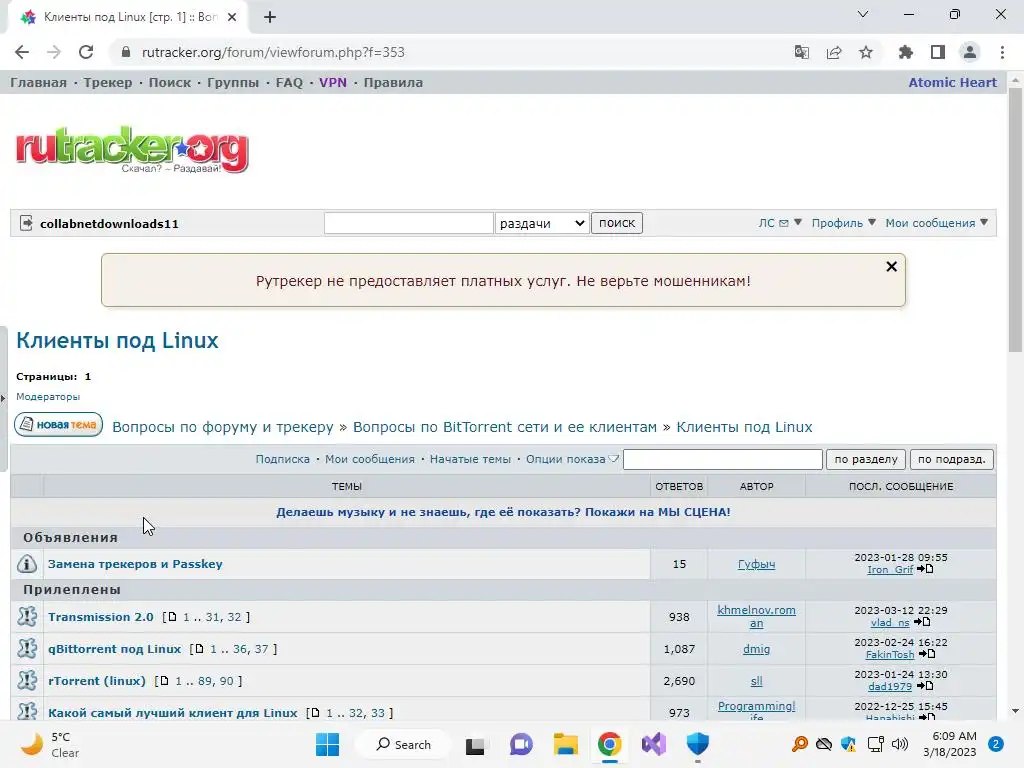Open Трекер in the top navigation
The image size is (1024, 768).
[x=108, y=82]
